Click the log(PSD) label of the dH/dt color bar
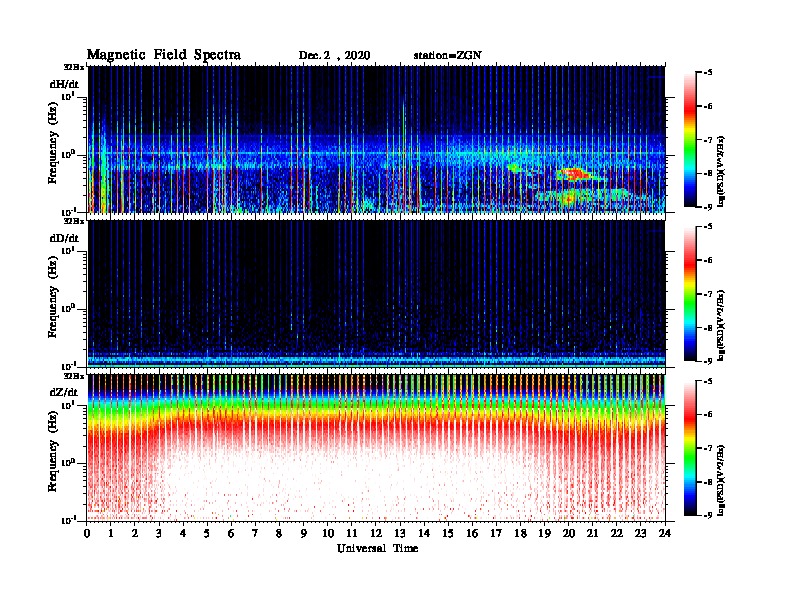792x612 pixels. click(x=721, y=171)
